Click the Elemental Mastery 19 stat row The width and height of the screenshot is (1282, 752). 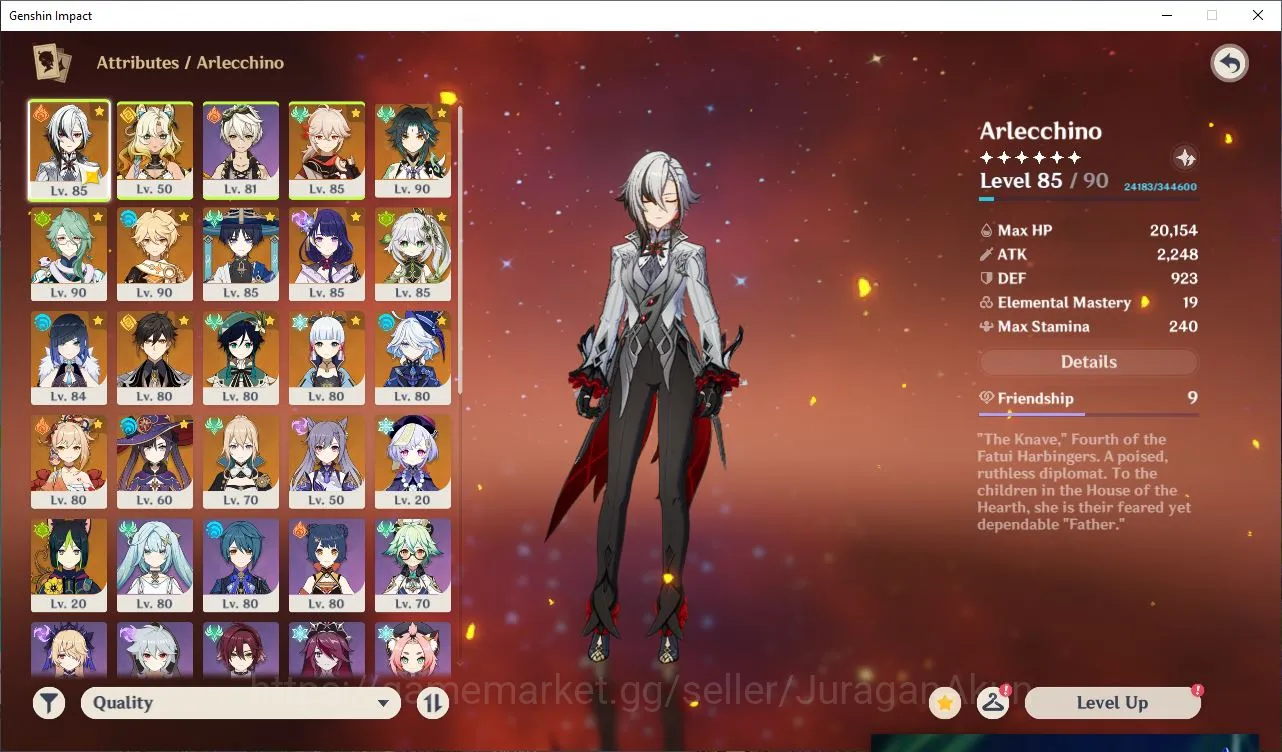click(1088, 302)
